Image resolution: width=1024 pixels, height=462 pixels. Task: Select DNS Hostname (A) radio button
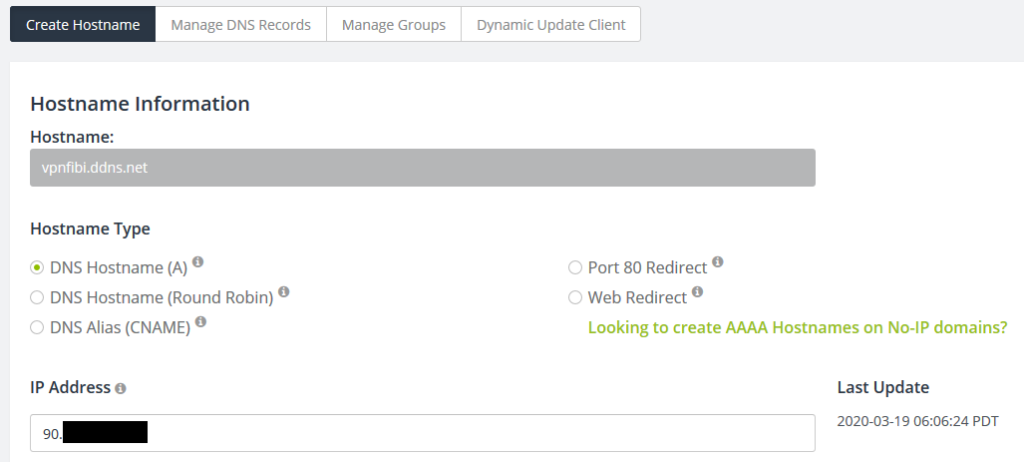(37, 267)
